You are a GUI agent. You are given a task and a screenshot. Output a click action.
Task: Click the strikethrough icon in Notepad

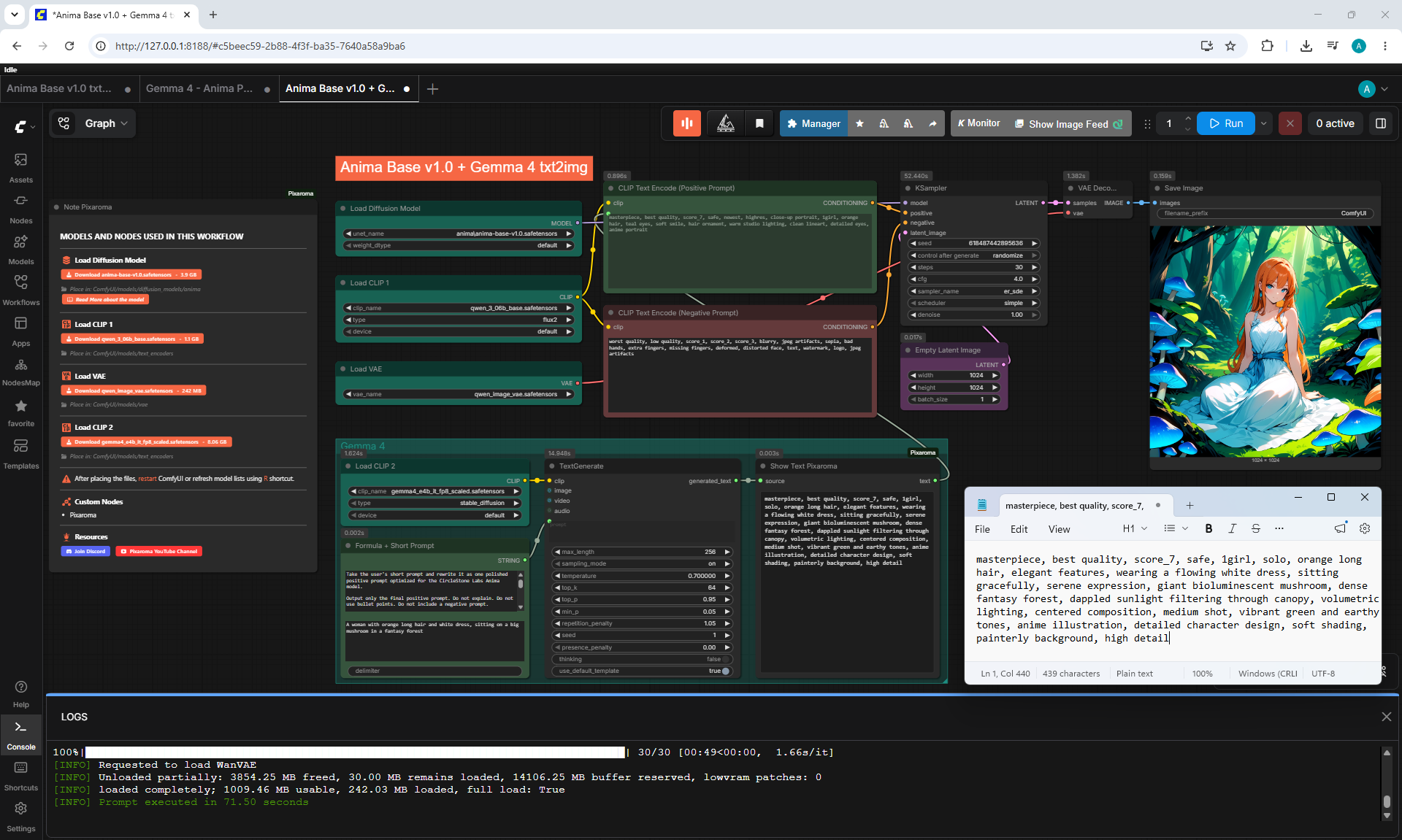[1255, 528]
